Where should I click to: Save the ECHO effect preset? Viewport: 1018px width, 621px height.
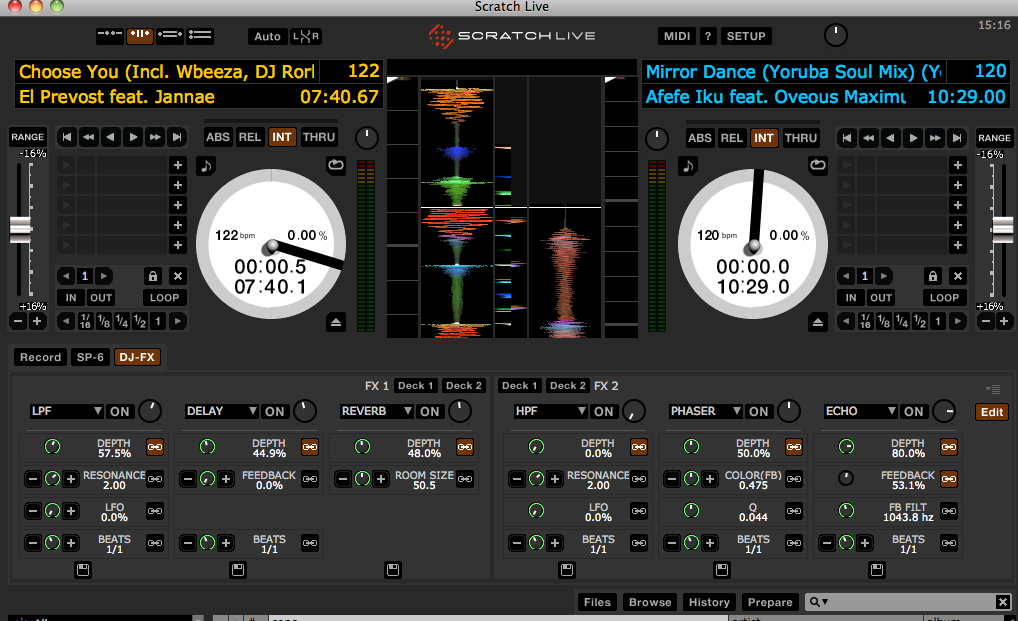click(x=876, y=570)
